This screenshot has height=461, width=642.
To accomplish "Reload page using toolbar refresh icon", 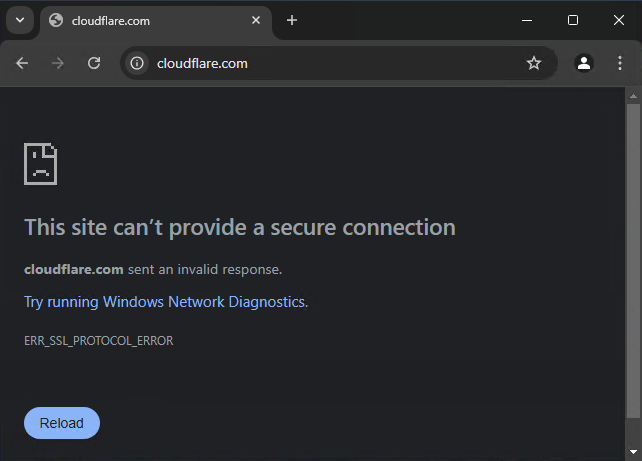I will [x=94, y=63].
